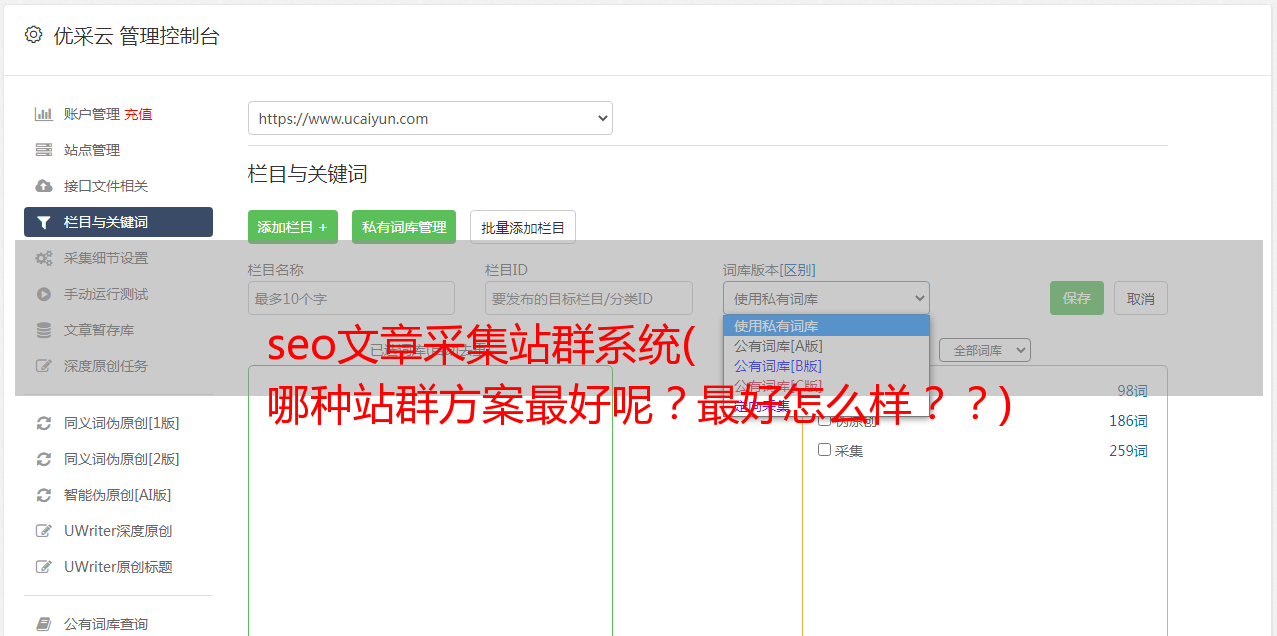Image resolution: width=1277 pixels, height=636 pixels.
Task: Click the 259词 count
Action: pos(1128,451)
